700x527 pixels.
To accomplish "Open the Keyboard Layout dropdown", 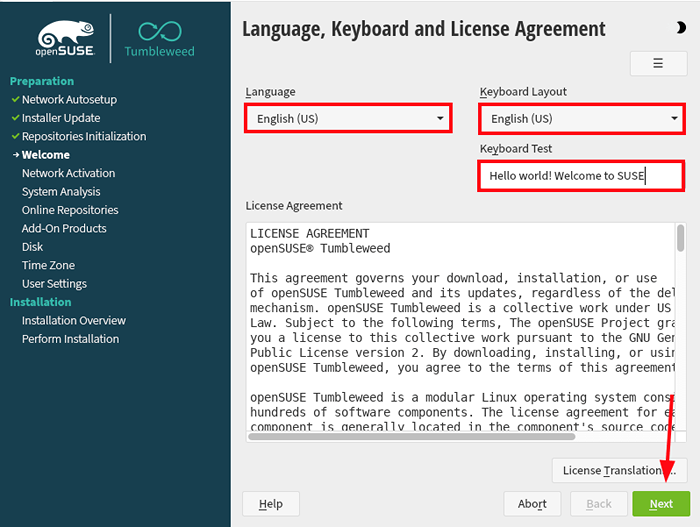I will click(582, 119).
